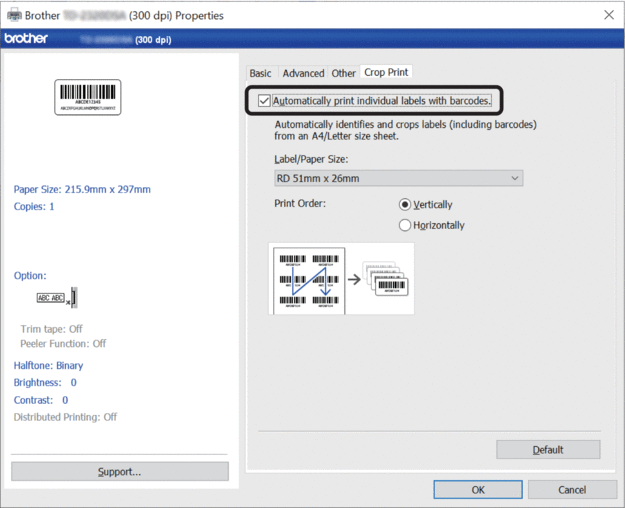Click the Cancel button

point(572,490)
